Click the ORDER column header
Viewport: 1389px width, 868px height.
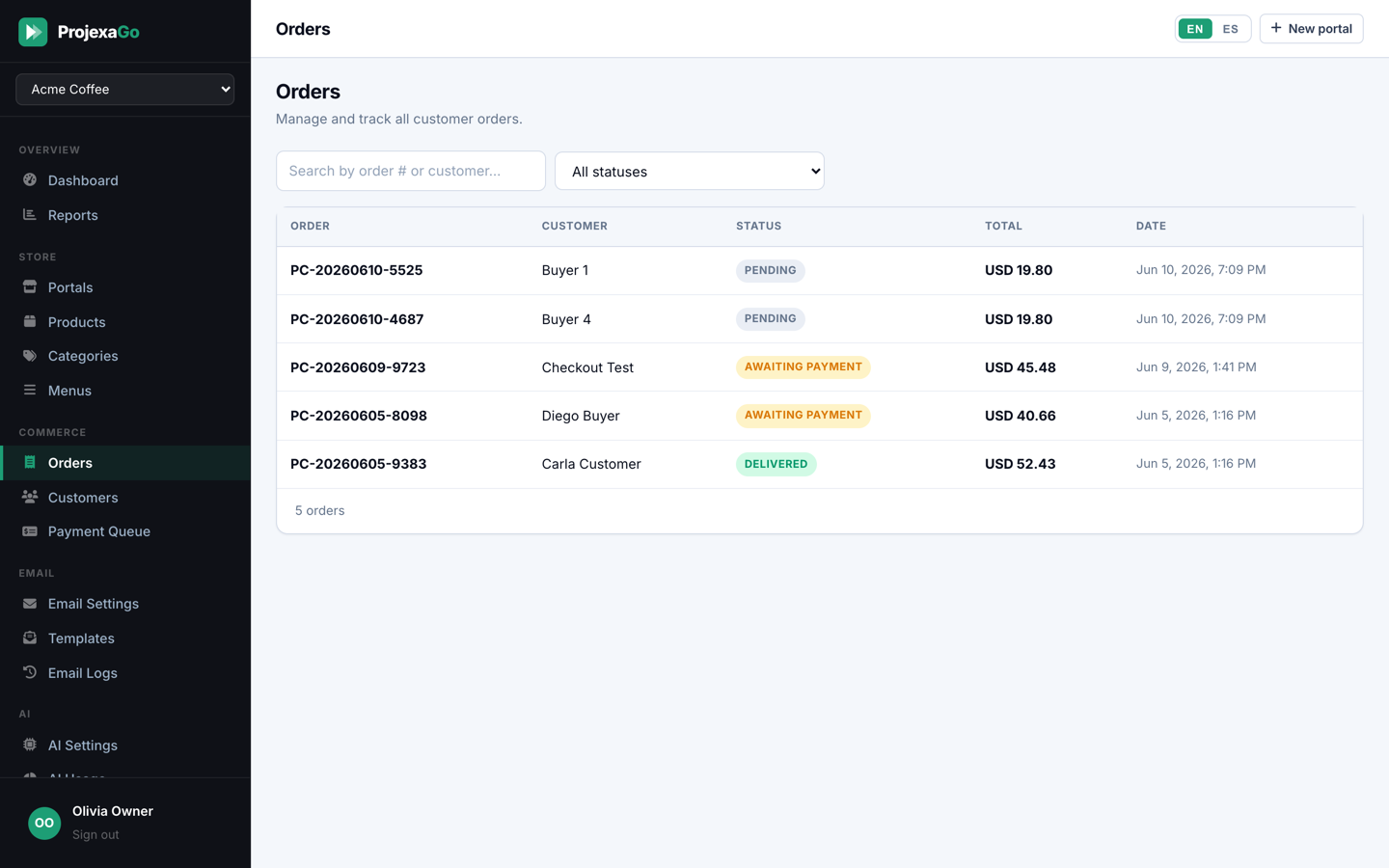click(310, 226)
